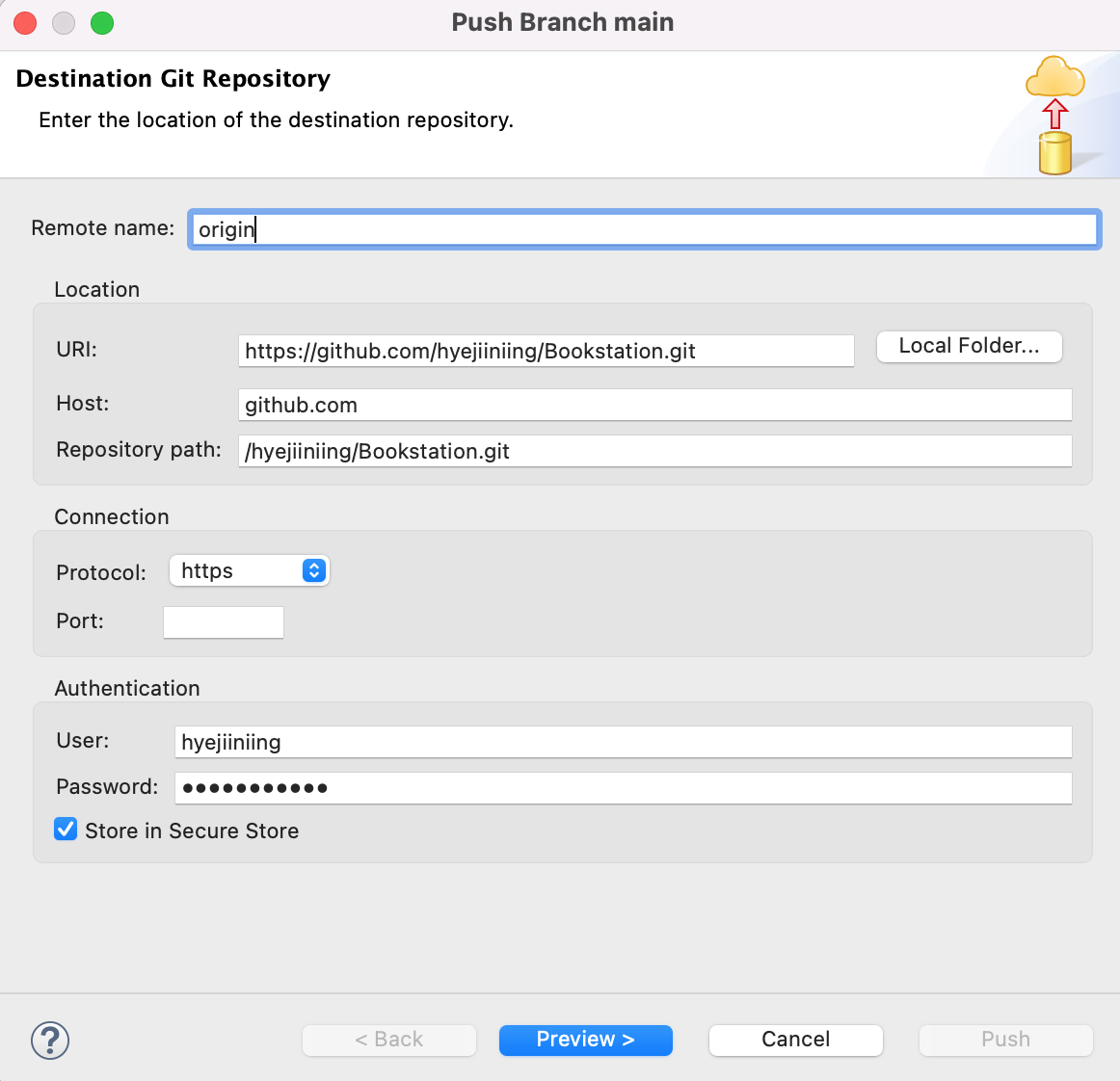Image resolution: width=1120 pixels, height=1081 pixels.
Task: Open the Protocol dropdown
Action: (249, 570)
